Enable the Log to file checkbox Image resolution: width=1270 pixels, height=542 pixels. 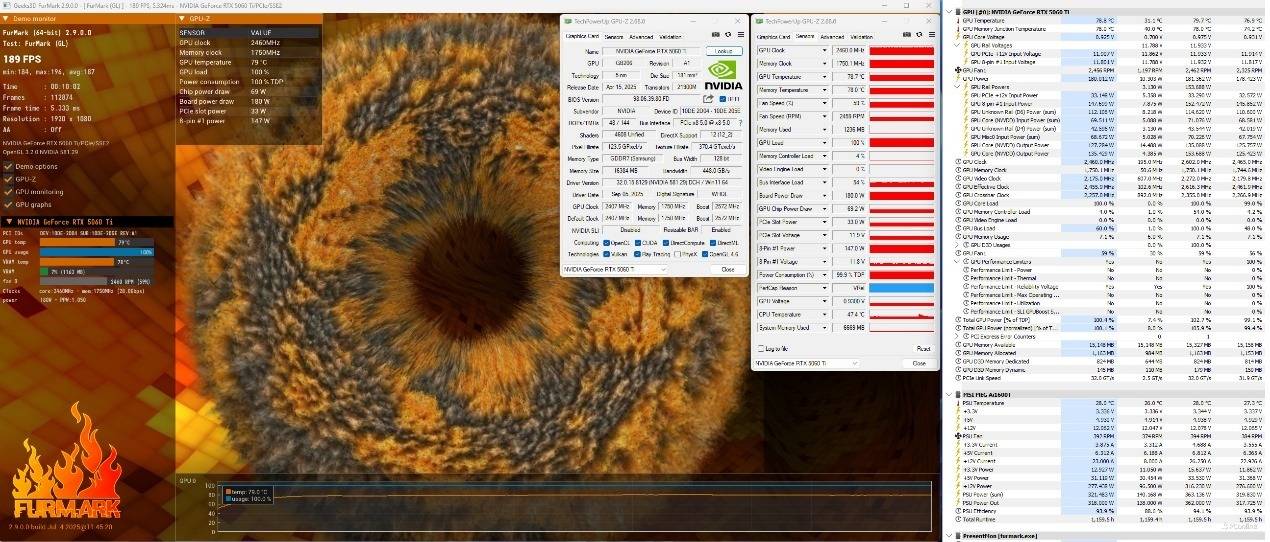tap(761, 348)
